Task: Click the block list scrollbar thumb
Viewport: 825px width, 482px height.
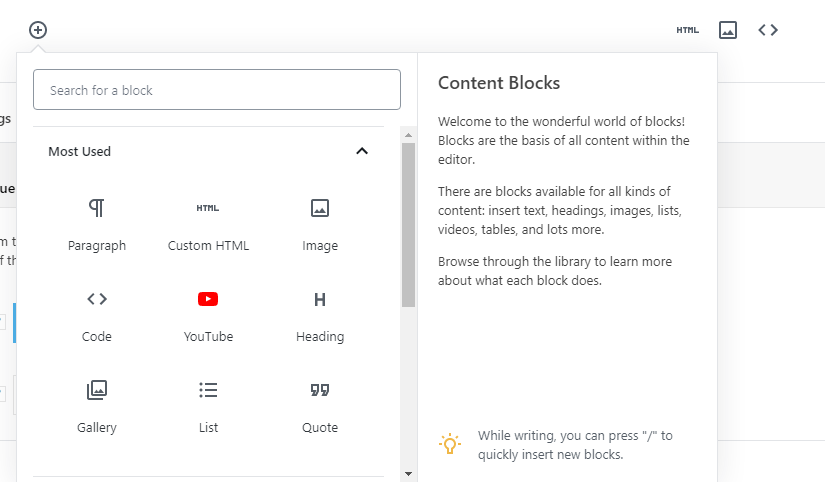Action: (x=408, y=225)
